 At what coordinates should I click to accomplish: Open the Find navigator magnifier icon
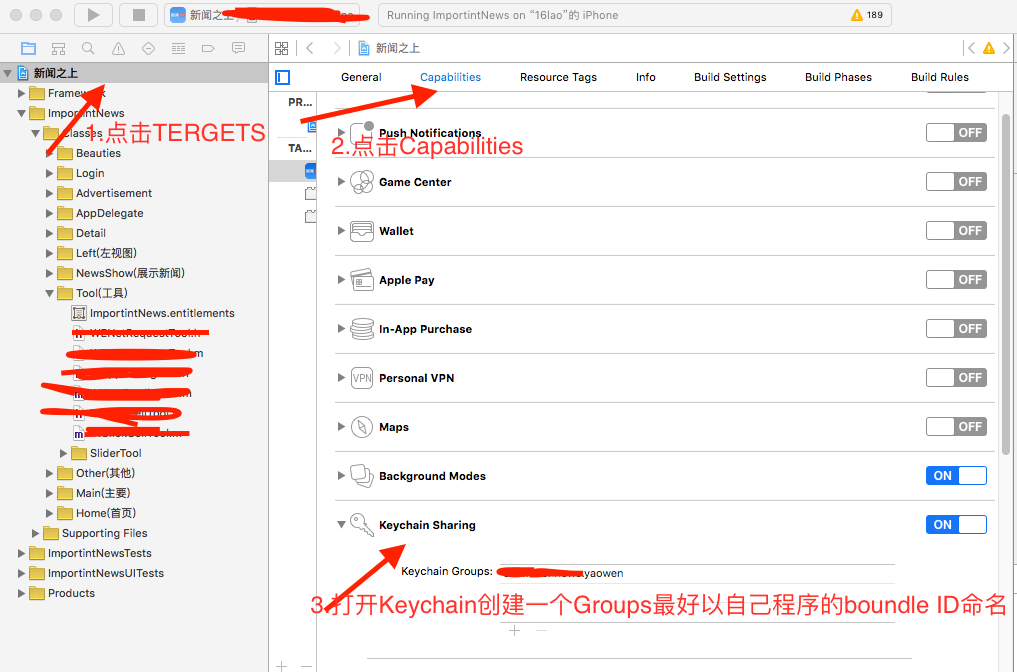coord(88,48)
